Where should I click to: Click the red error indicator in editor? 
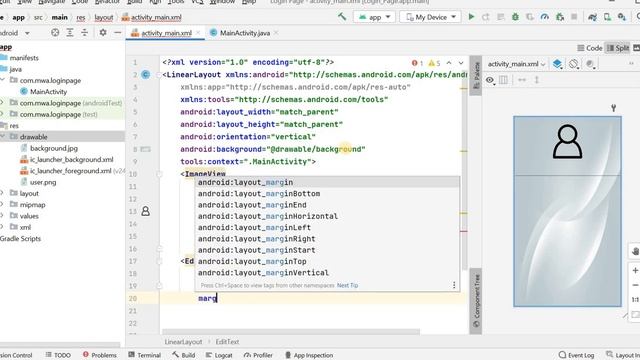click(417, 63)
